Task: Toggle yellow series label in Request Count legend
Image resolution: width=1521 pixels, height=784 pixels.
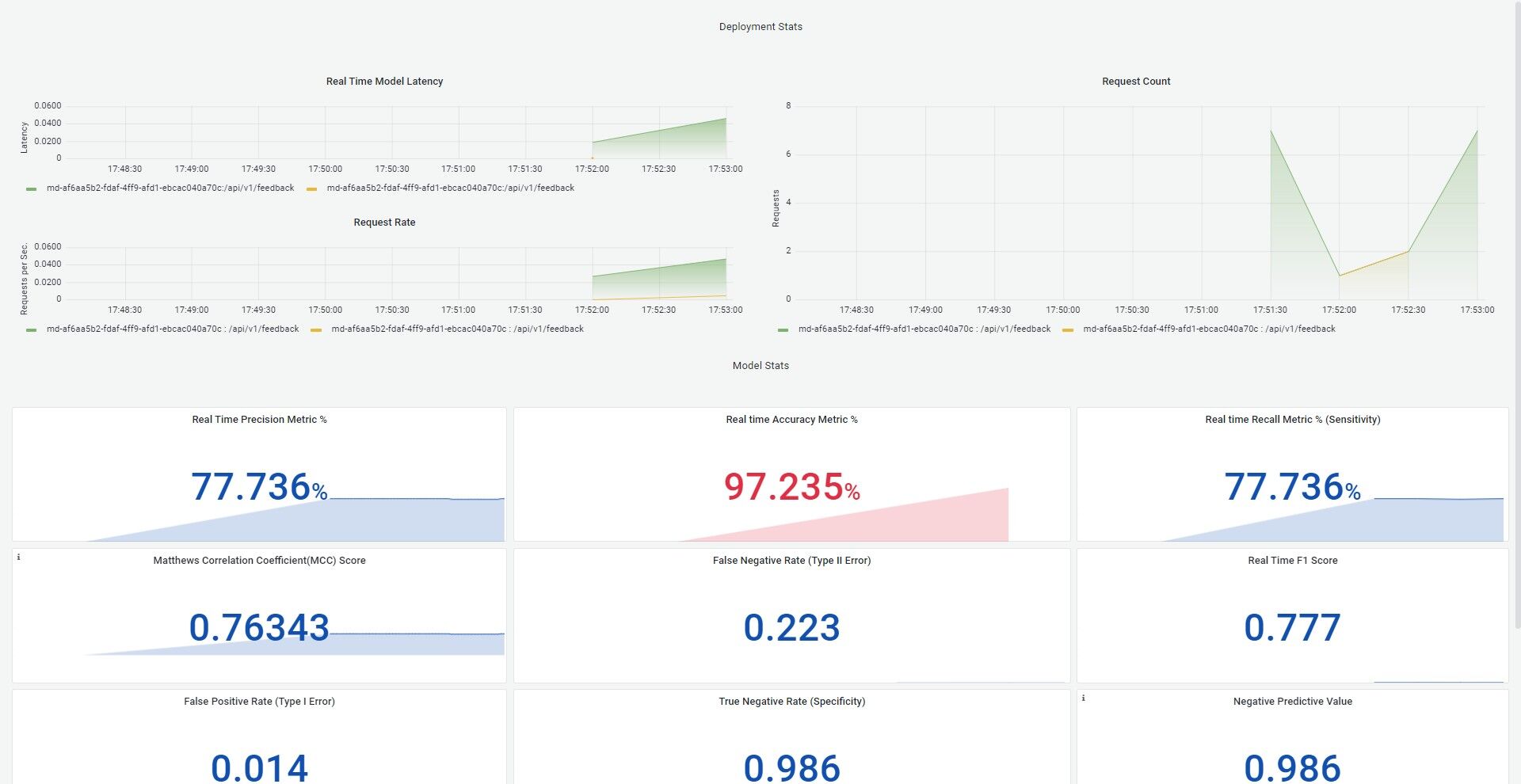Action: 1210,329
